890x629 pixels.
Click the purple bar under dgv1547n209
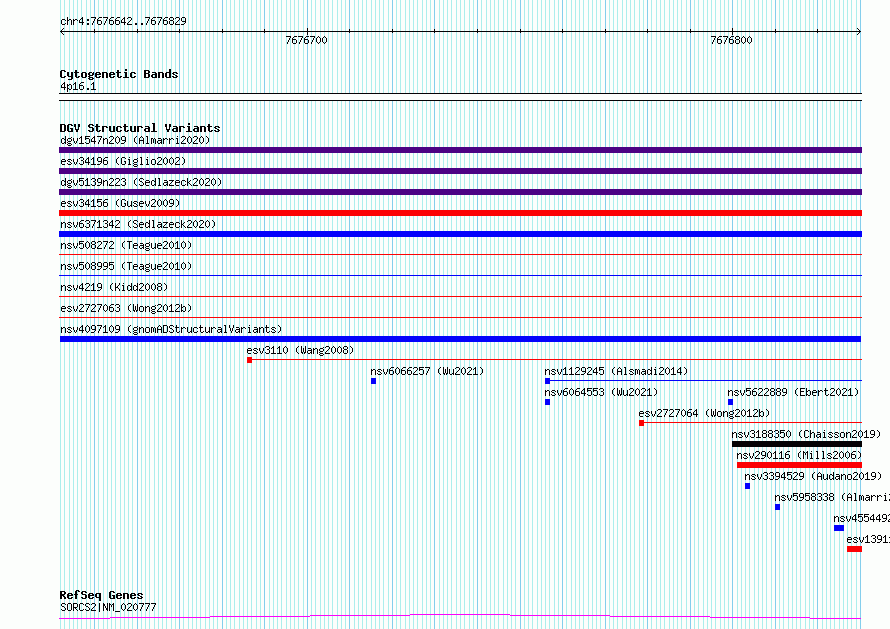[460, 150]
